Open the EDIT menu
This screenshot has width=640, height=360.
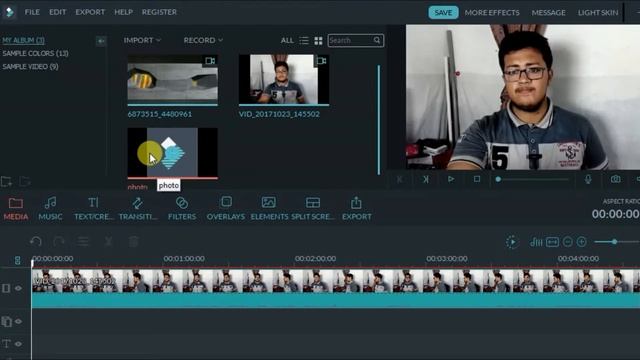pyautogui.click(x=58, y=12)
